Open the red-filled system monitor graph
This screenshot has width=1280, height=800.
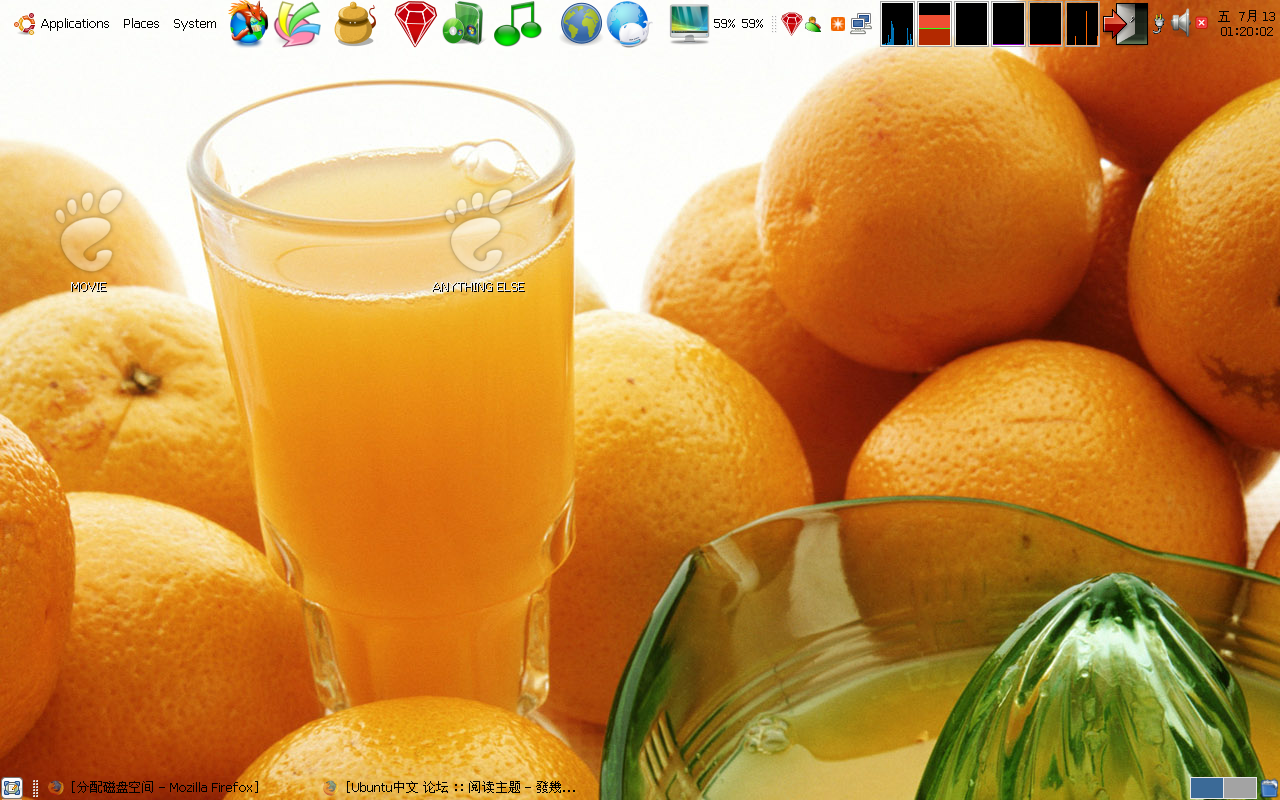point(934,24)
